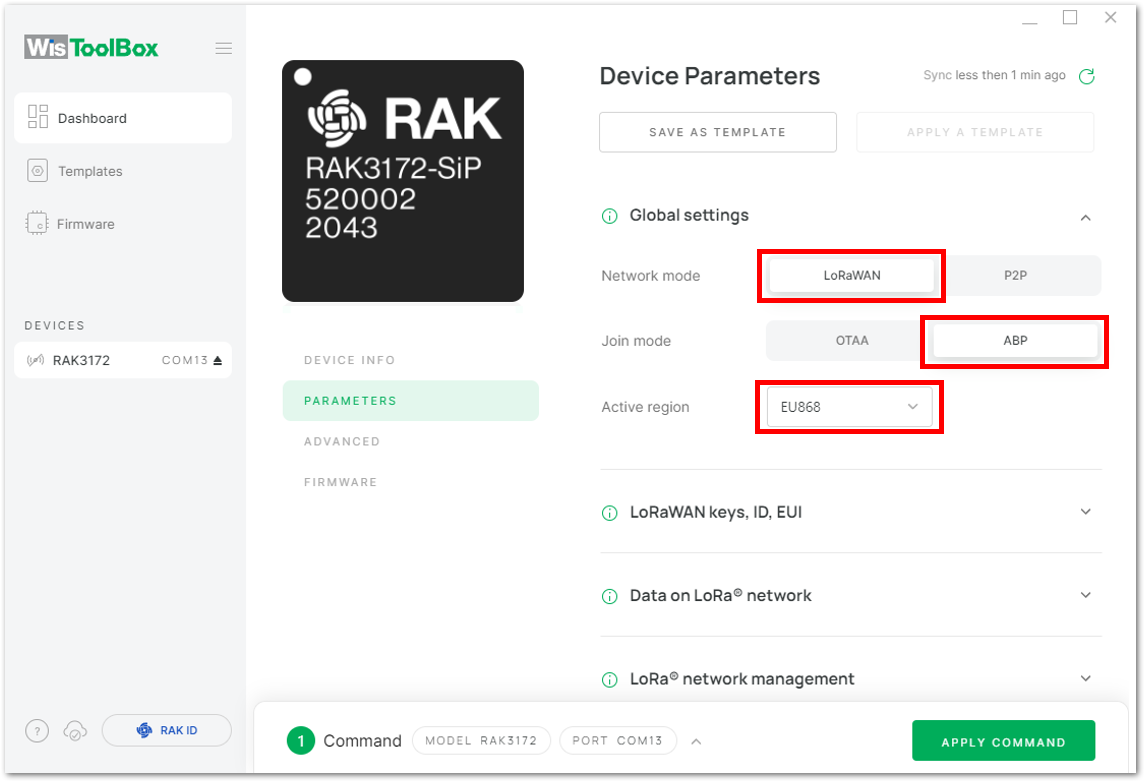Screen dimensions: 1145x782
Task: Open help with the question mark icon
Action: [37, 730]
